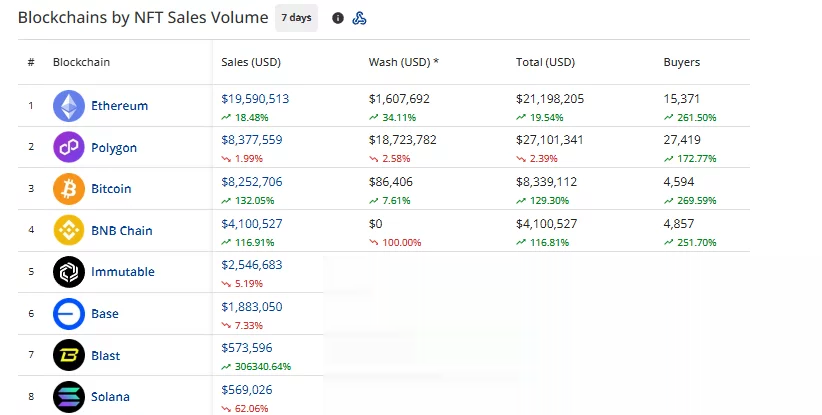Viewport: 822px width, 415px height.
Task: Open the Immutable blockchain link
Action: tap(123, 272)
